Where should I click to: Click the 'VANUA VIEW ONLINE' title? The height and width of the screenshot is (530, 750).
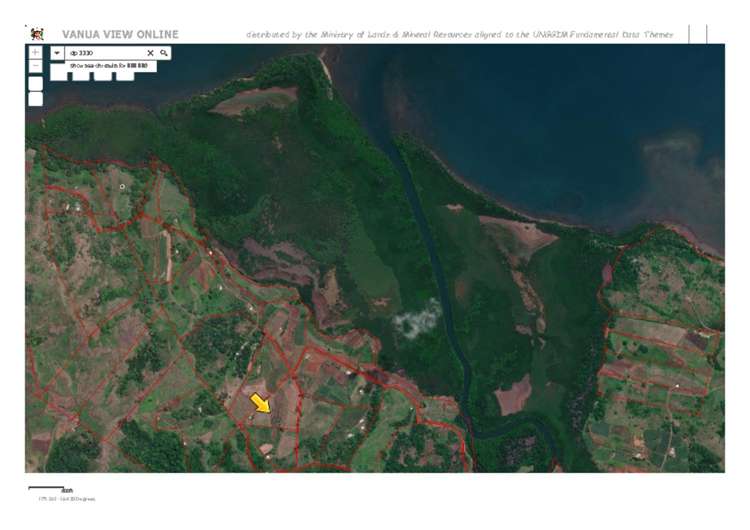click(120, 34)
